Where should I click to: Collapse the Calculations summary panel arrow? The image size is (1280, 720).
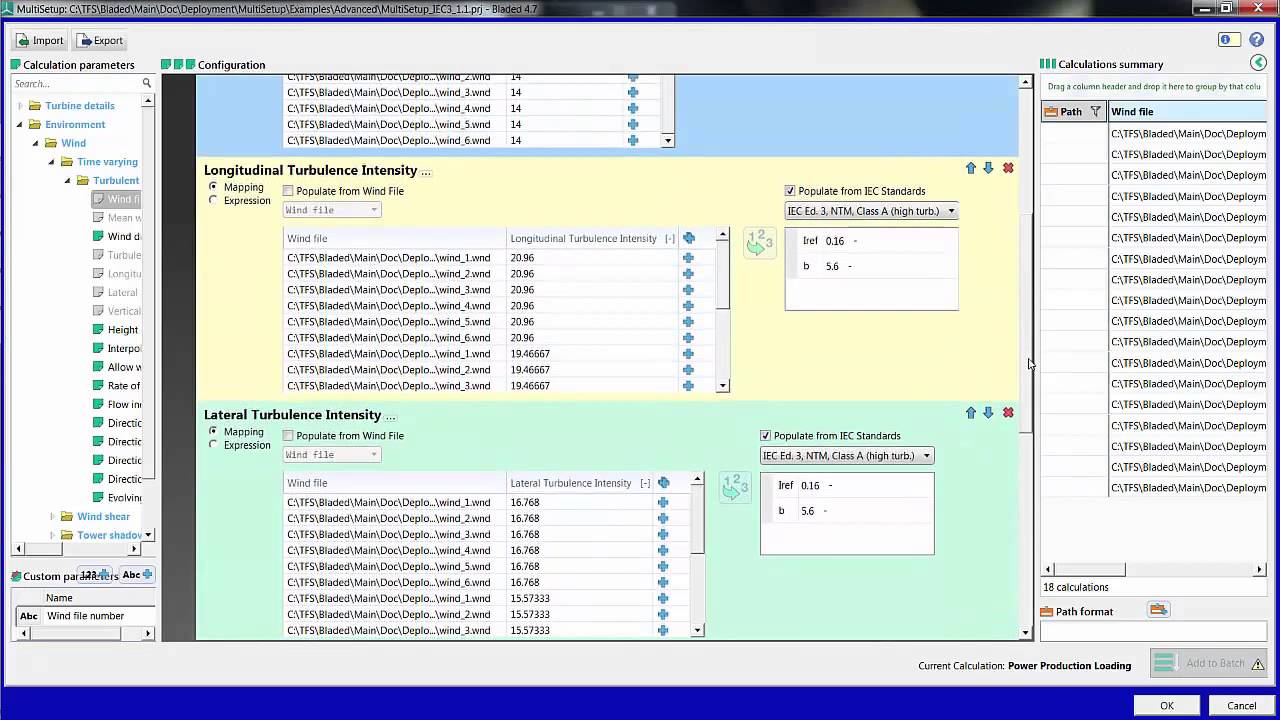point(1258,63)
